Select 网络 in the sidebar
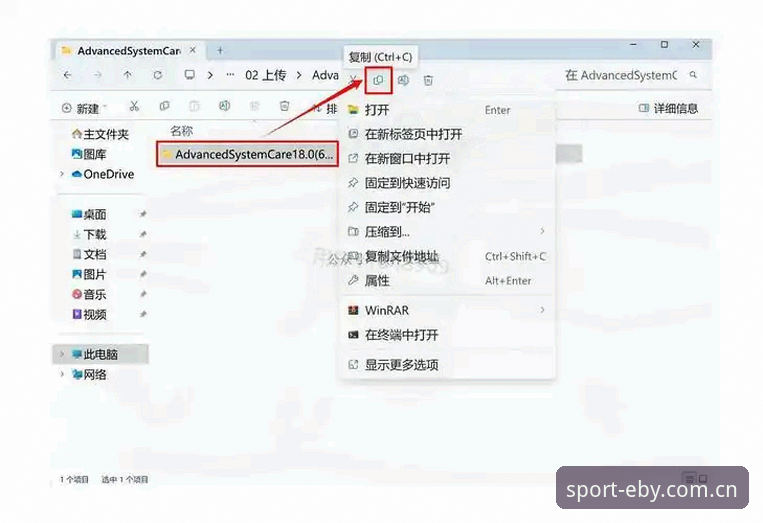Viewport: 763px width, 523px height. [89, 374]
